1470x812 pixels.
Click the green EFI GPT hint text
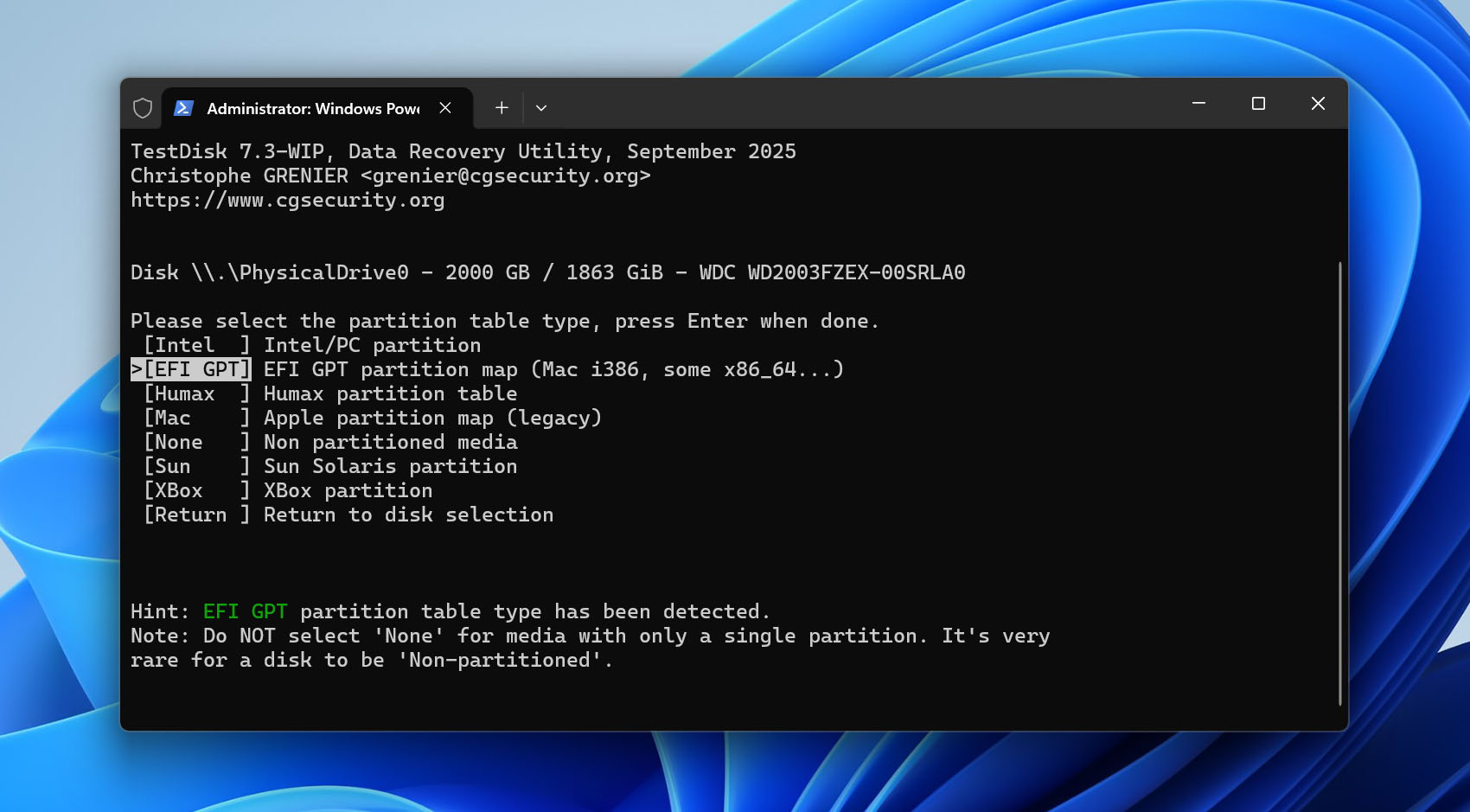click(x=246, y=611)
